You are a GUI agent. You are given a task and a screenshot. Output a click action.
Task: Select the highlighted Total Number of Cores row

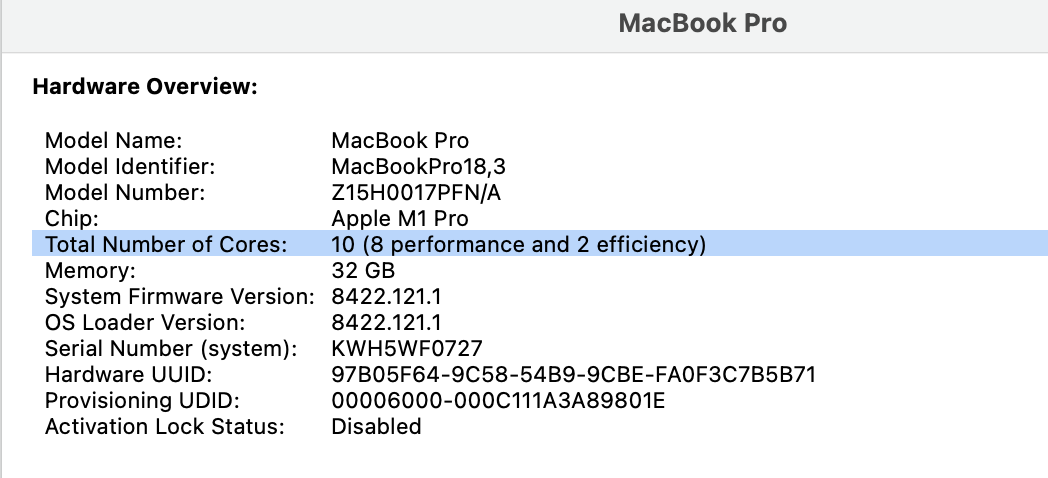tap(540, 244)
